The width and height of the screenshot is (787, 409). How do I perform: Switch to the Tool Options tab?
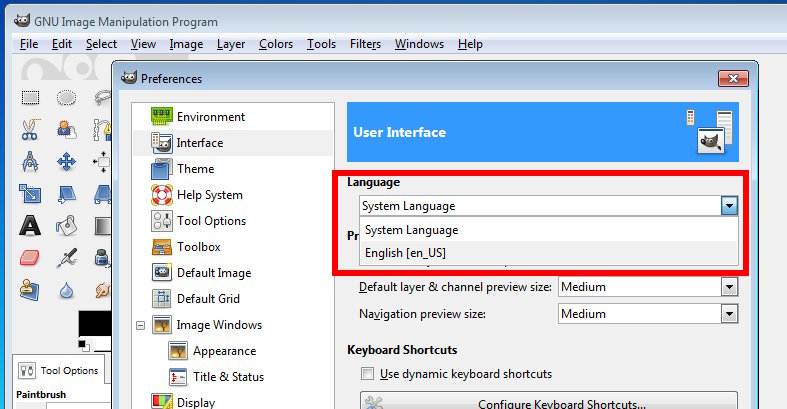(59, 370)
